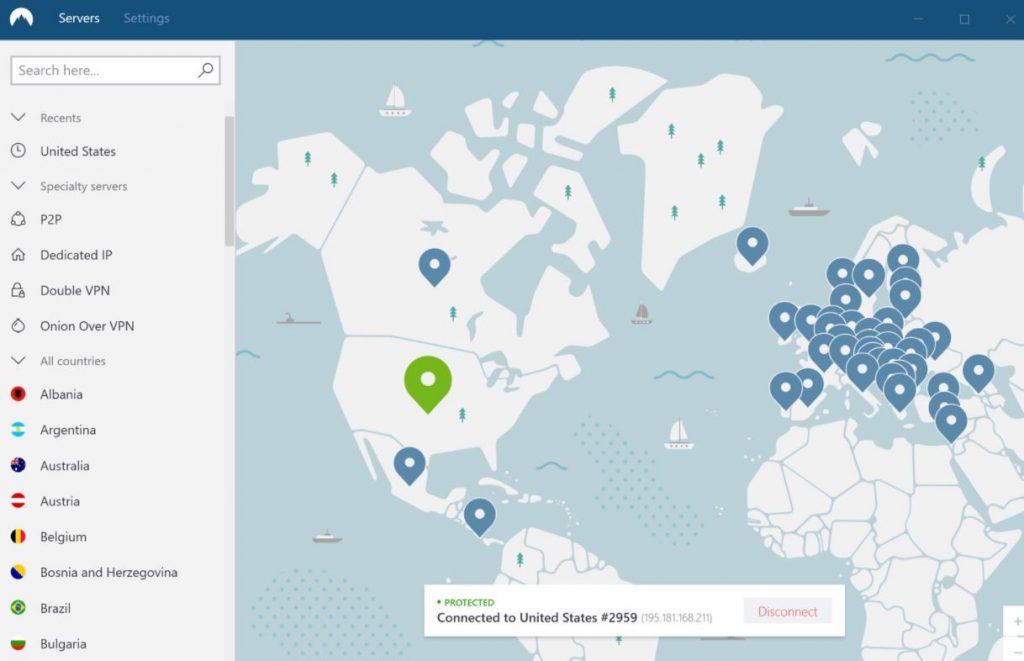Choose Double VPN servers
The width and height of the screenshot is (1024, 661).
click(x=75, y=290)
